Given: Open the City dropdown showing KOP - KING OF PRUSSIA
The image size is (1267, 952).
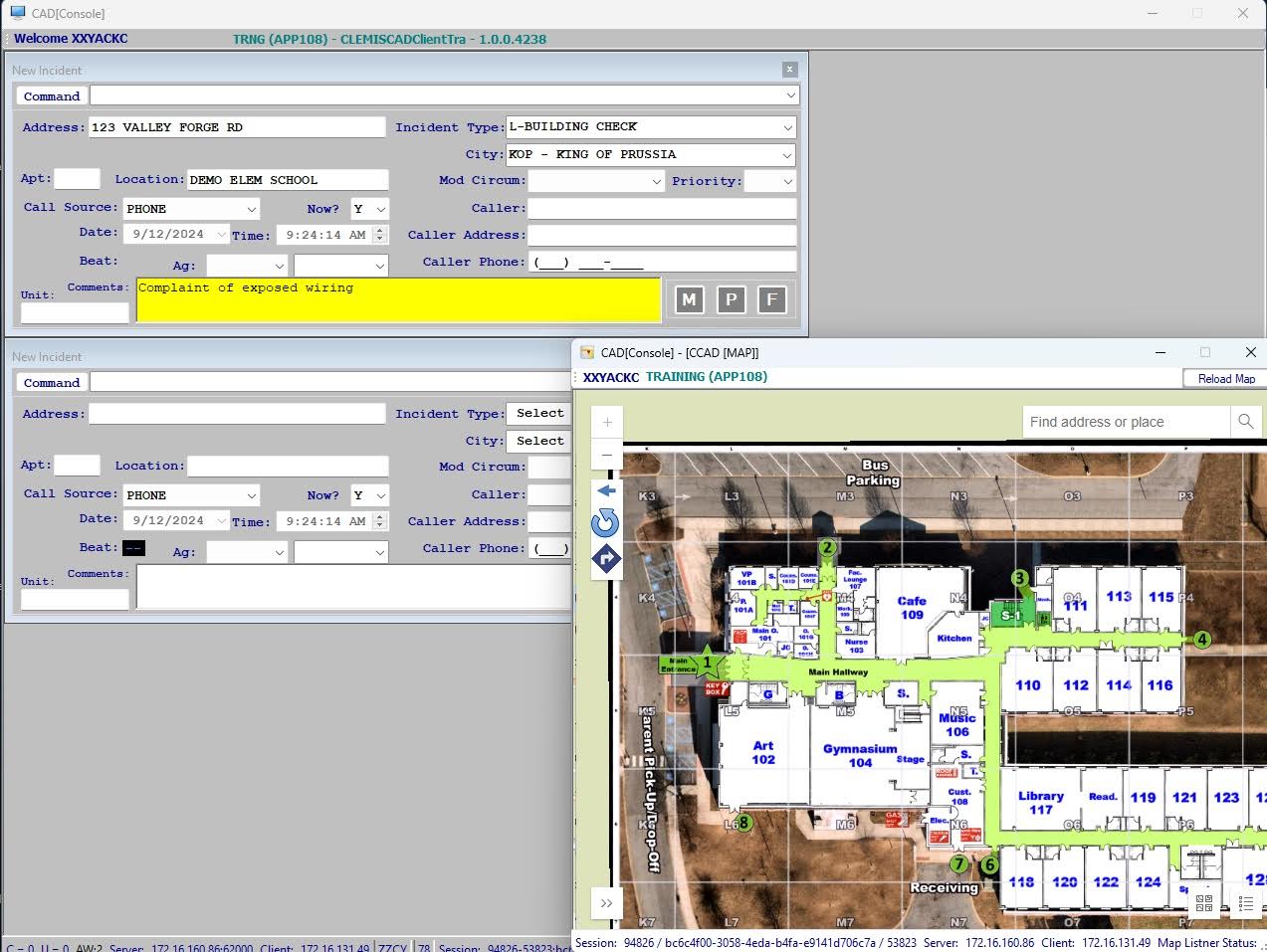Looking at the screenshot, I should (787, 155).
